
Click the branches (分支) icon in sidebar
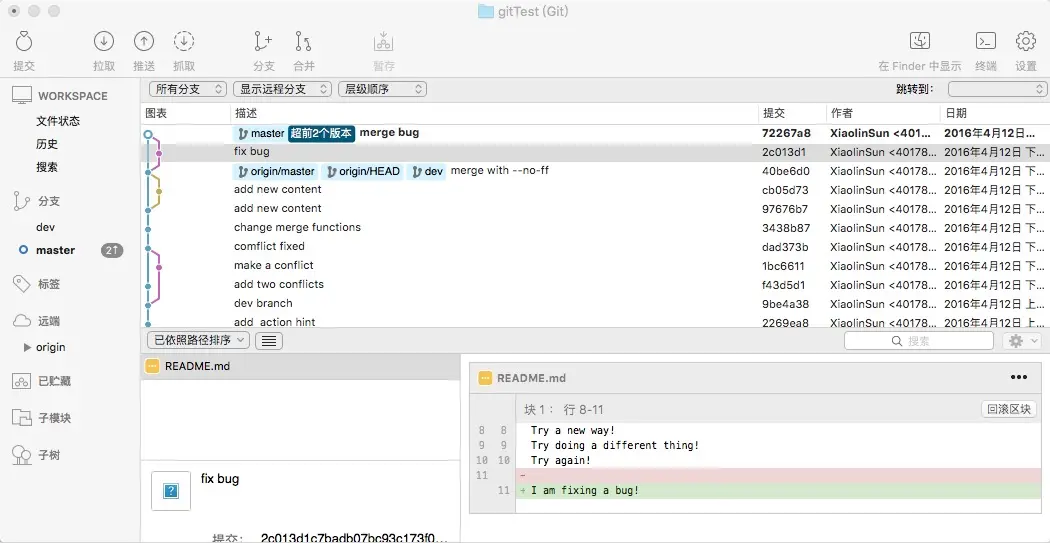click(22, 201)
